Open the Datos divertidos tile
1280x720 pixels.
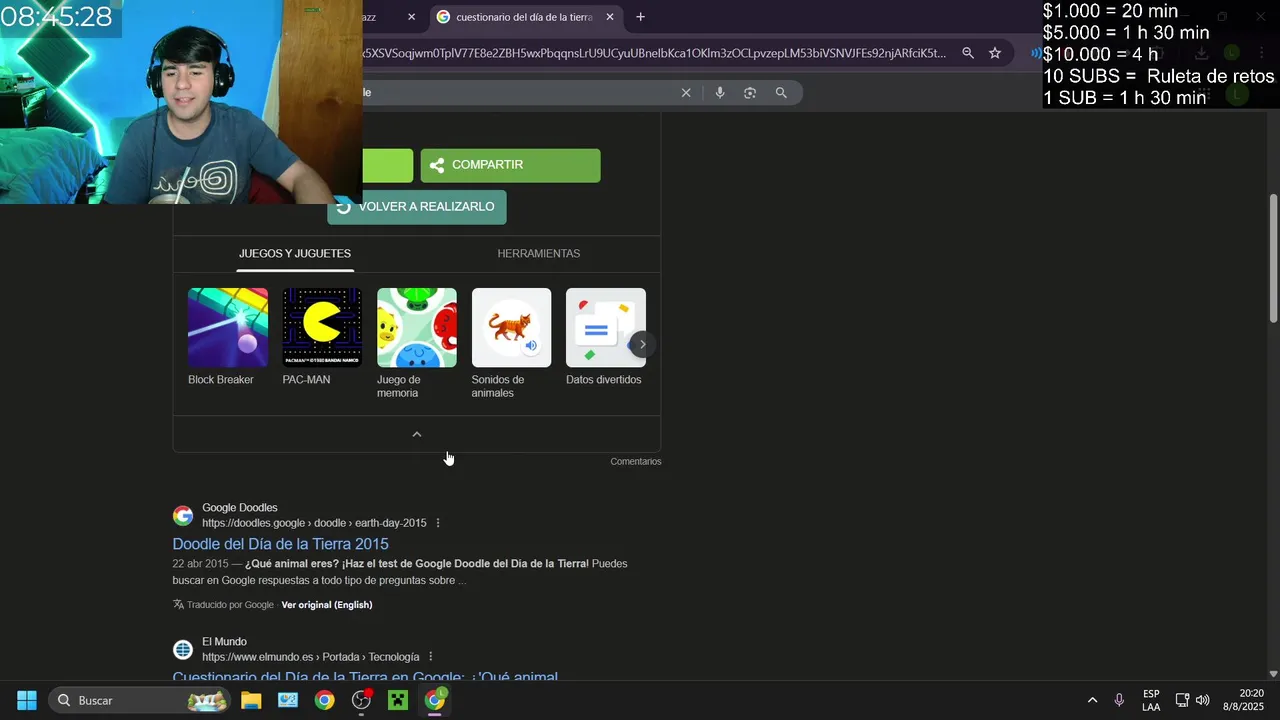tap(606, 328)
